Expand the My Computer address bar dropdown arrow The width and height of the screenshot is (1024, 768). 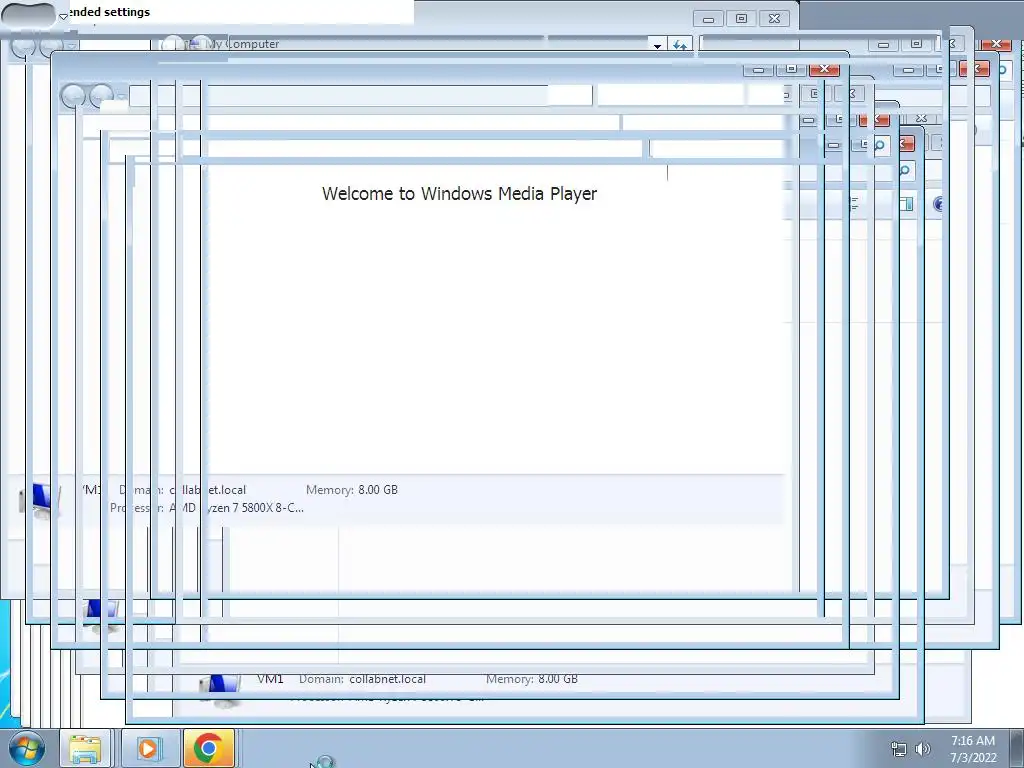657,45
